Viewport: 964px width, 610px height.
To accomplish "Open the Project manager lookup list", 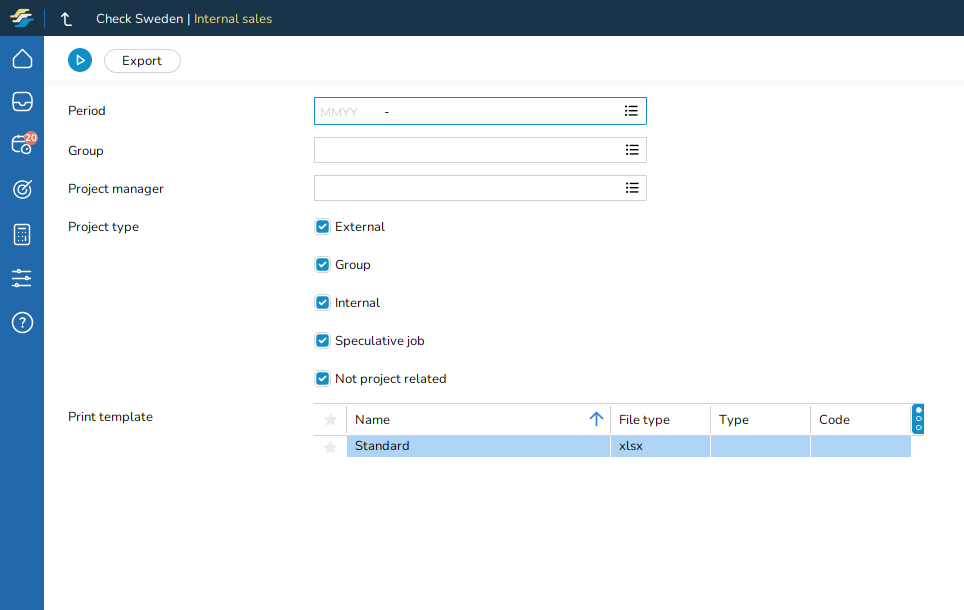I will pyautogui.click(x=632, y=188).
